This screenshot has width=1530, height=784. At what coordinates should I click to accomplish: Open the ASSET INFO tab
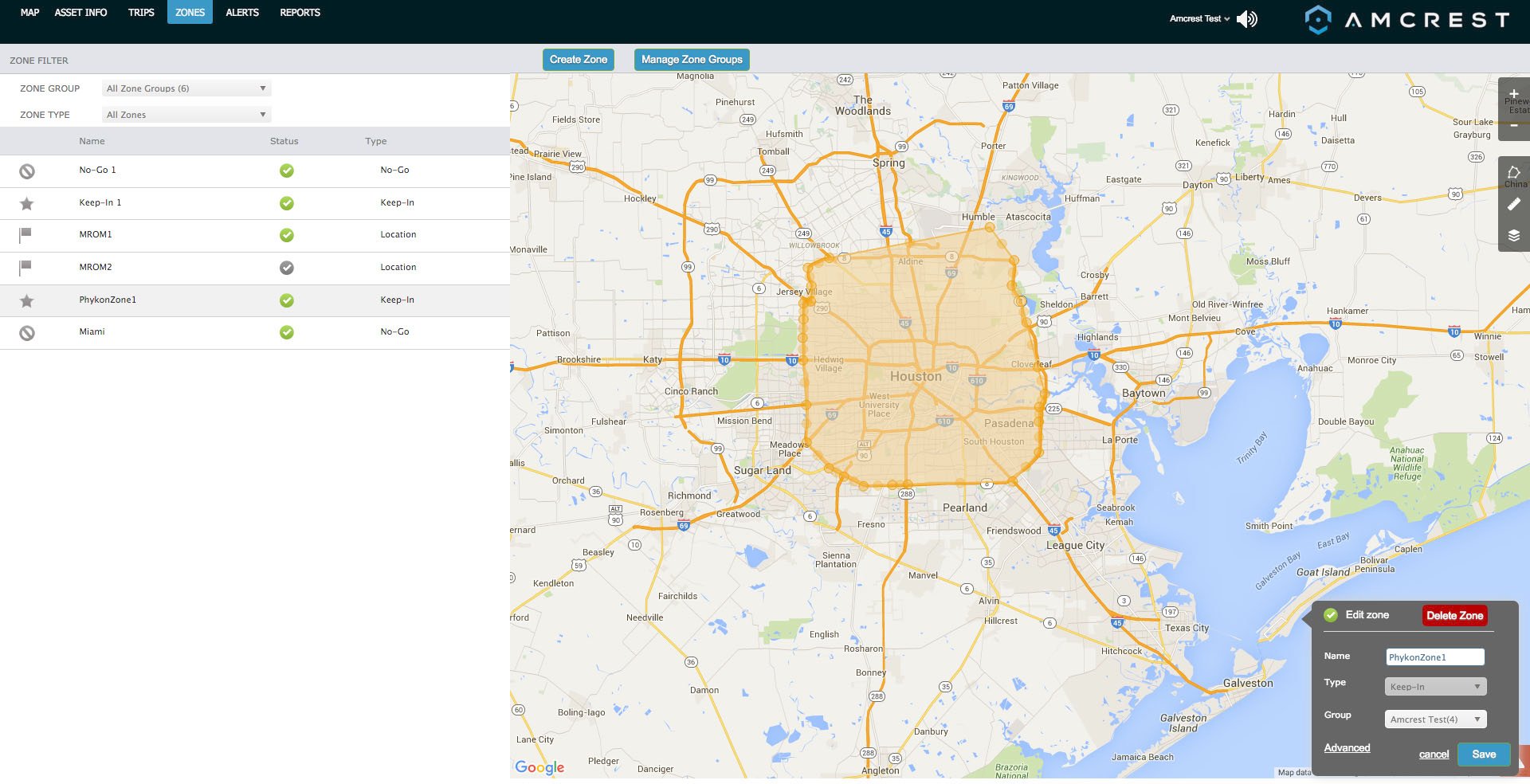(x=80, y=13)
